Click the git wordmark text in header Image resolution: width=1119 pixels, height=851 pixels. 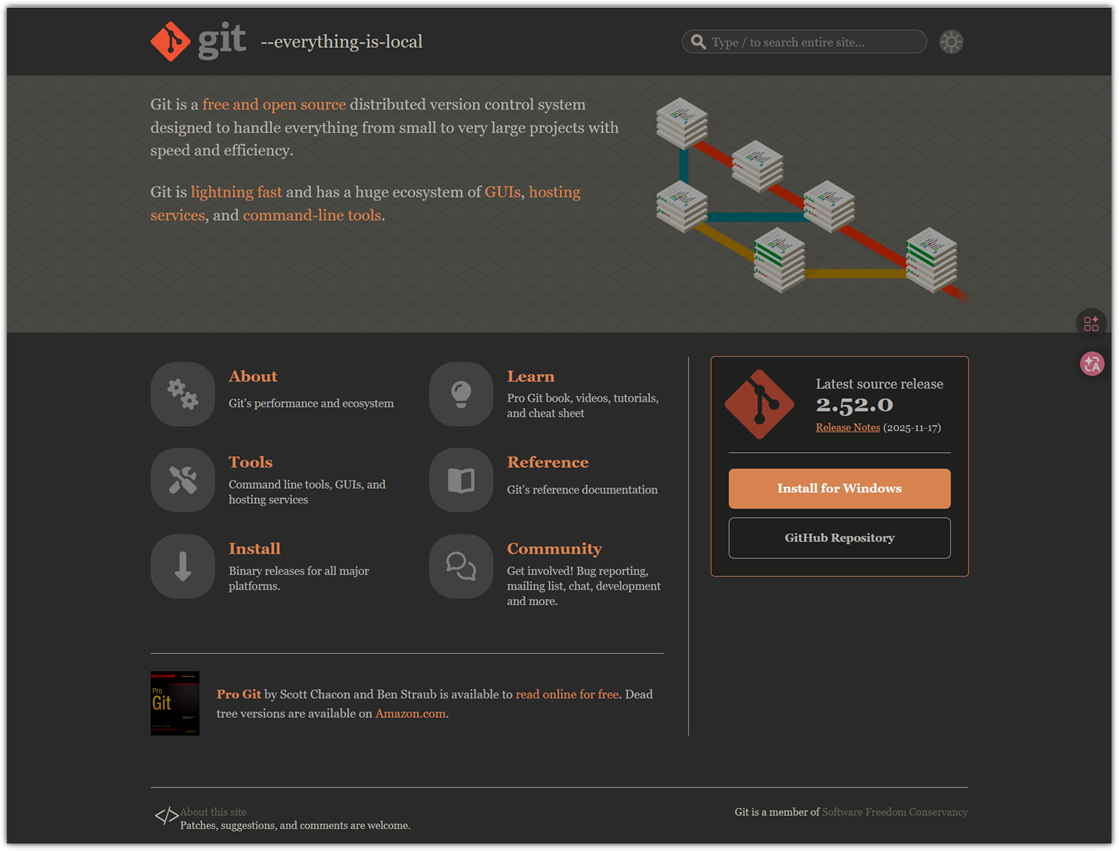222,39
